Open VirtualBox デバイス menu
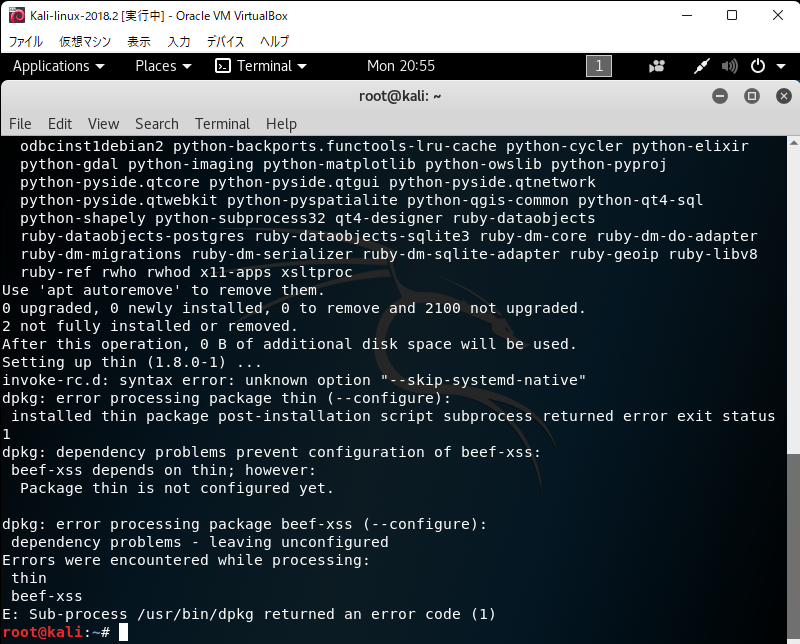This screenshot has height=644, width=800. 225,41
